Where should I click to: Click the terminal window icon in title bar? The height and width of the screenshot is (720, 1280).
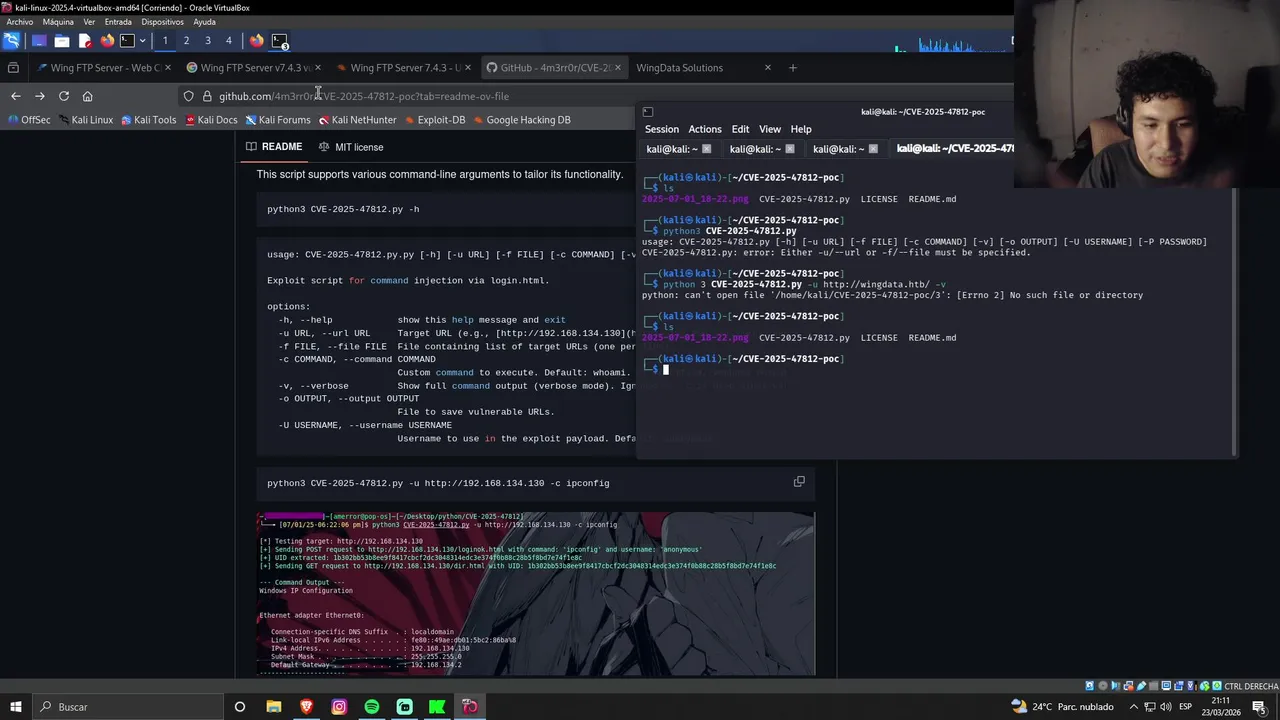[647, 112]
